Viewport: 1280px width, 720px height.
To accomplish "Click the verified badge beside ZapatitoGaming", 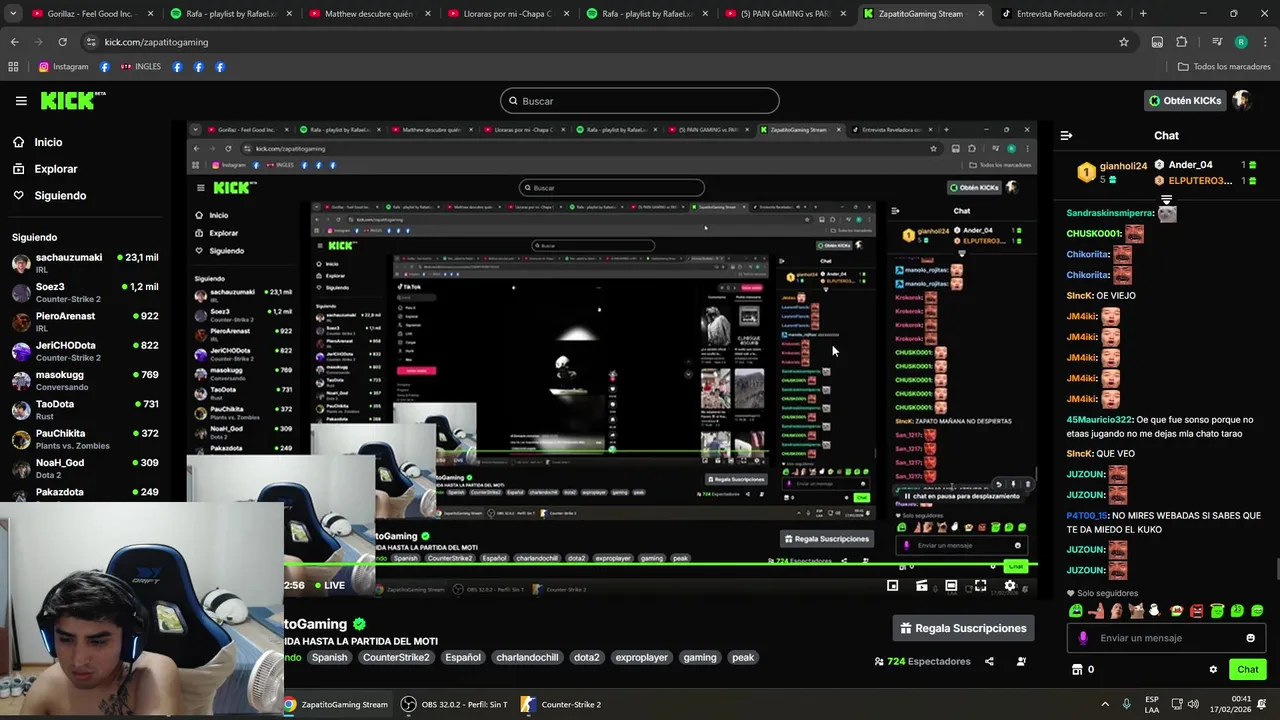I will (359, 624).
